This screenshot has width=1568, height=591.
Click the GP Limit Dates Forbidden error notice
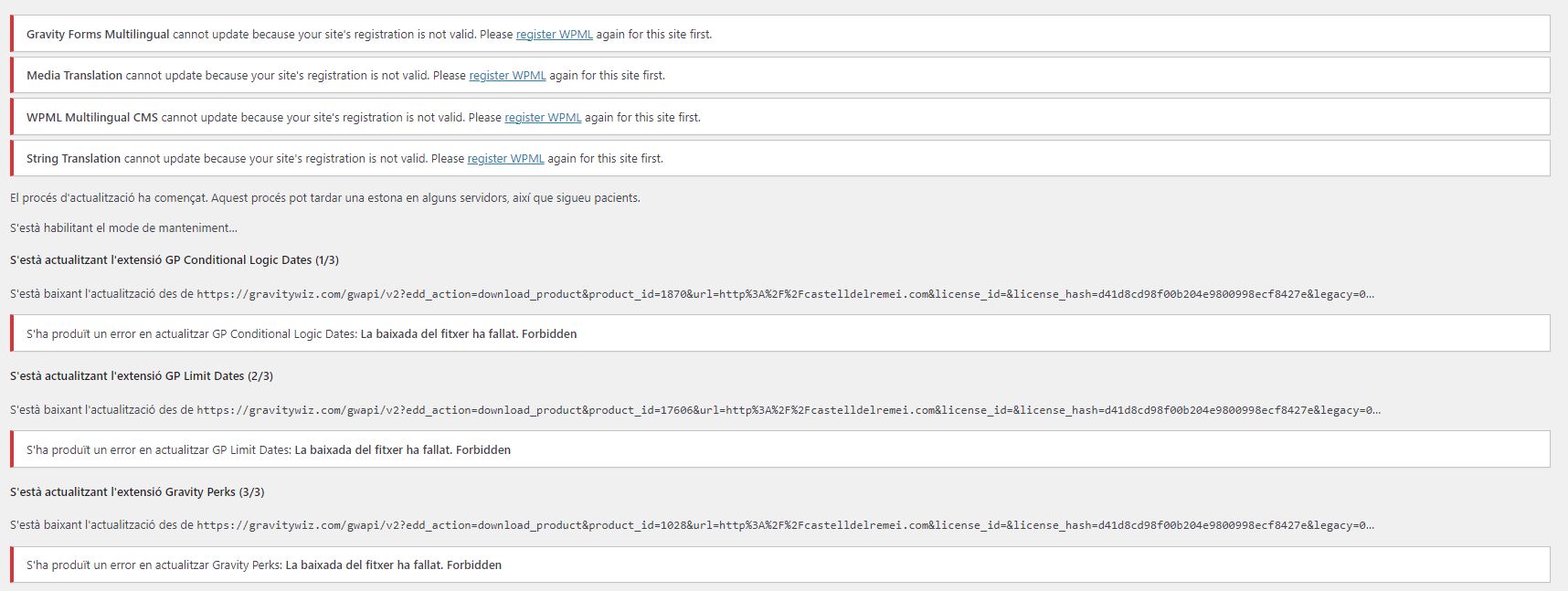pyautogui.click(x=780, y=449)
